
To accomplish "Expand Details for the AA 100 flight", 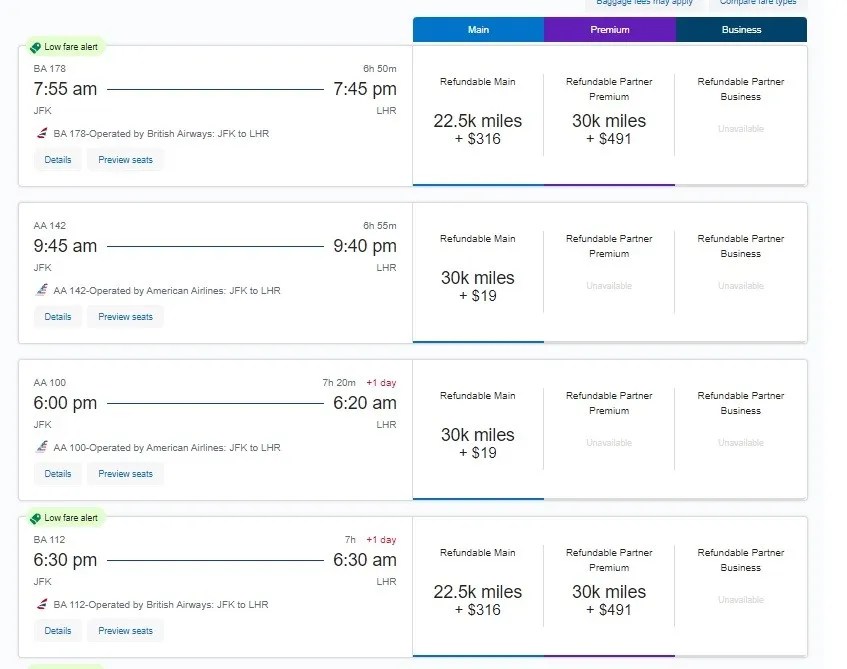I will pos(57,473).
